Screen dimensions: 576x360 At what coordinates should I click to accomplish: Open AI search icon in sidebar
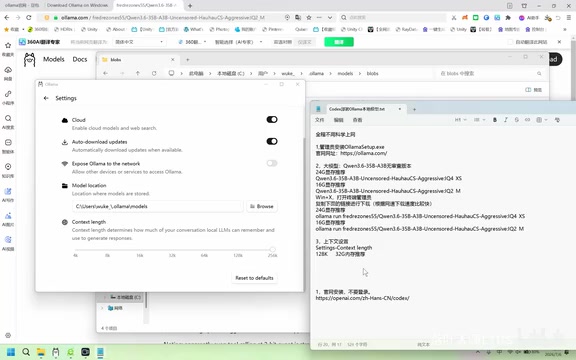(8, 118)
